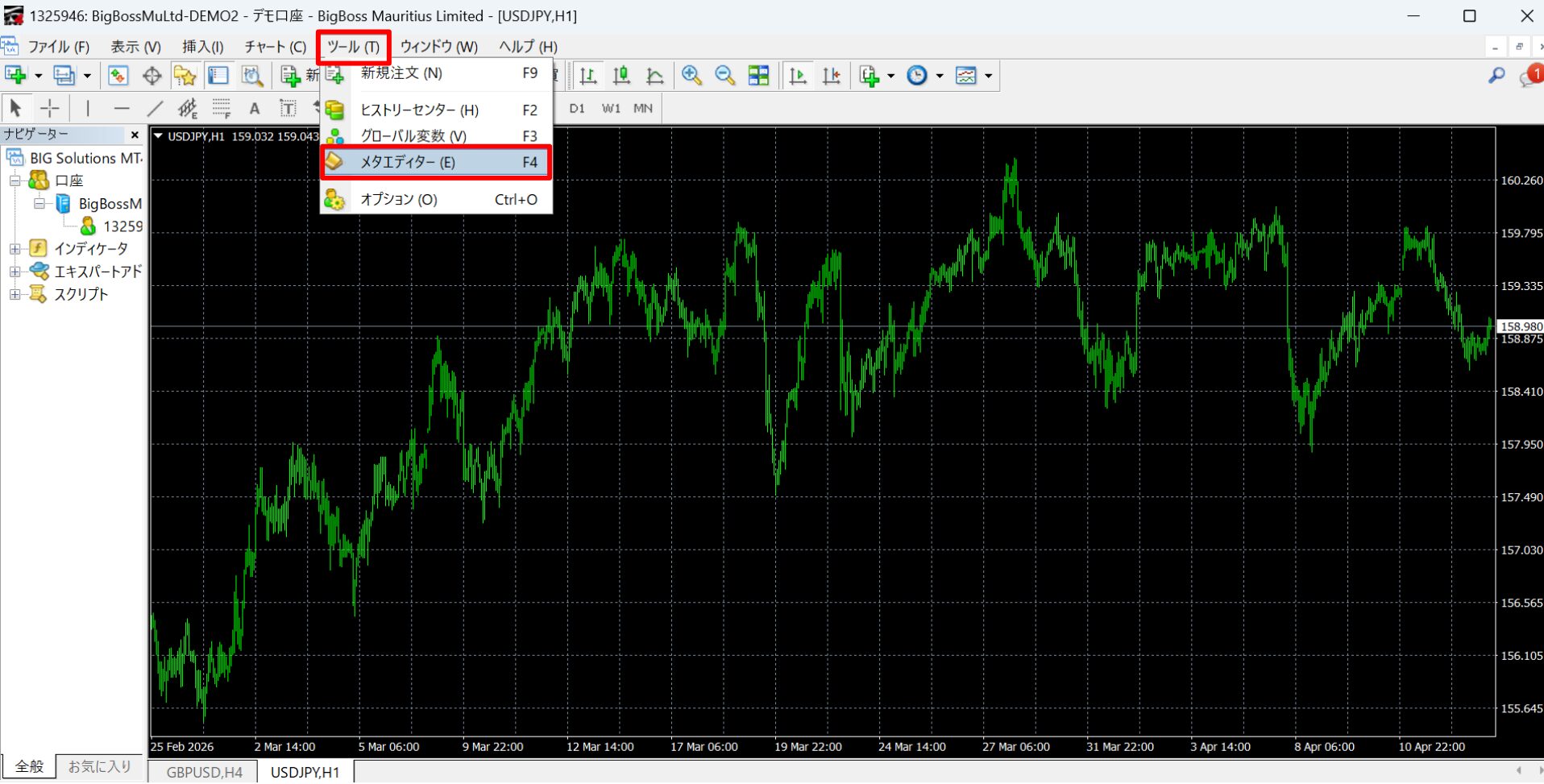The width and height of the screenshot is (1544, 784).
Task: Toggle Auto Scroll chart button
Action: [x=798, y=76]
